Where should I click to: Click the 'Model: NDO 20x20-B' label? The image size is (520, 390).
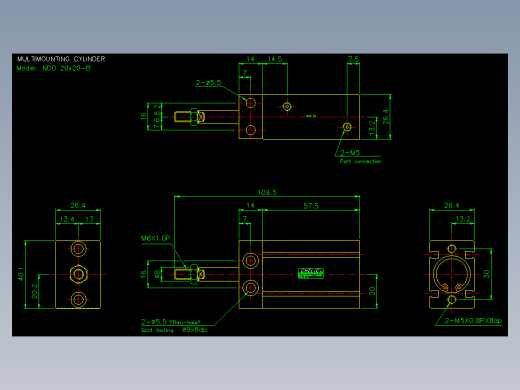click(x=53, y=68)
